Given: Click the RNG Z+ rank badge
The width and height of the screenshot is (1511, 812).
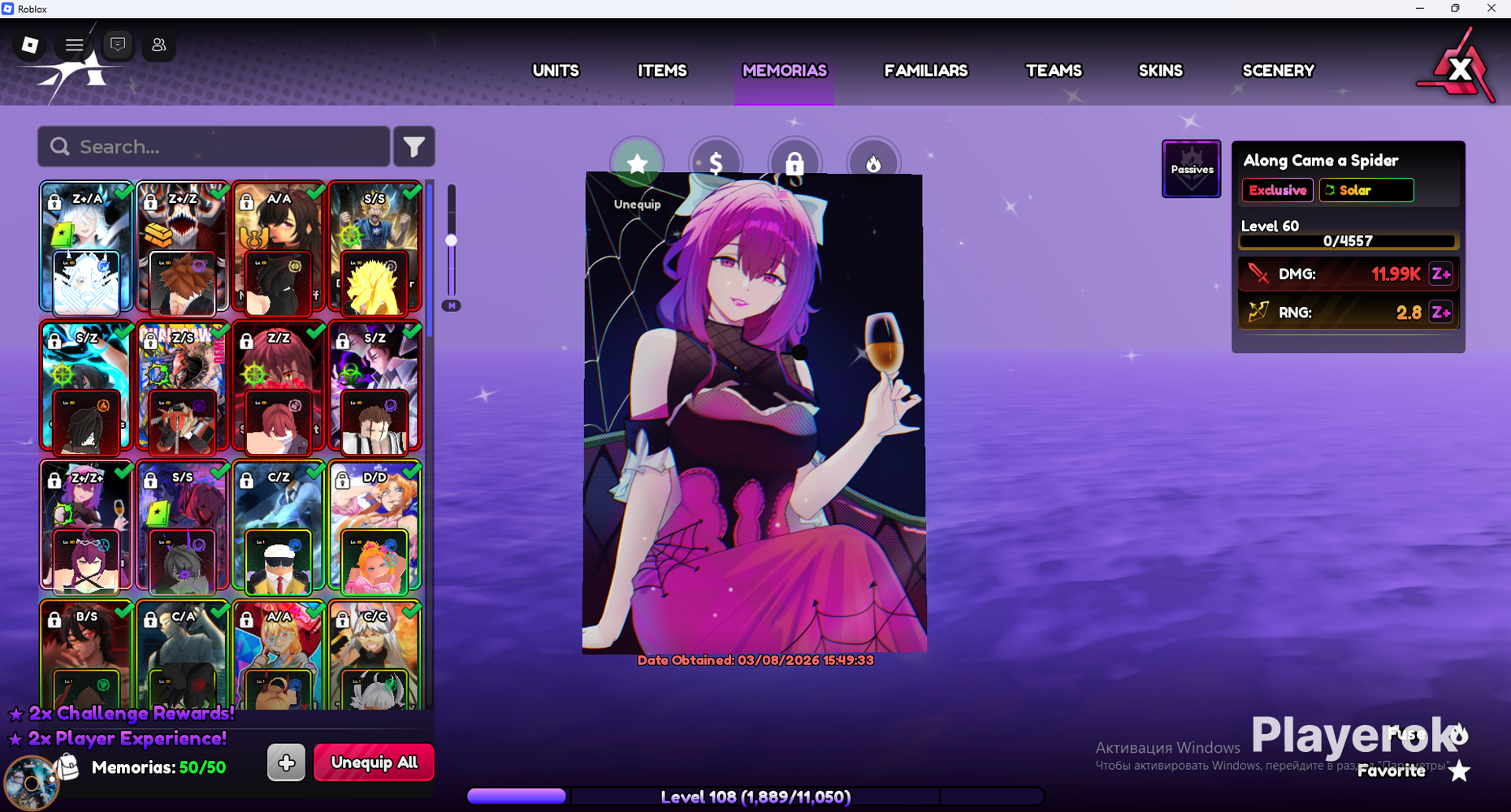Looking at the screenshot, I should [x=1441, y=313].
